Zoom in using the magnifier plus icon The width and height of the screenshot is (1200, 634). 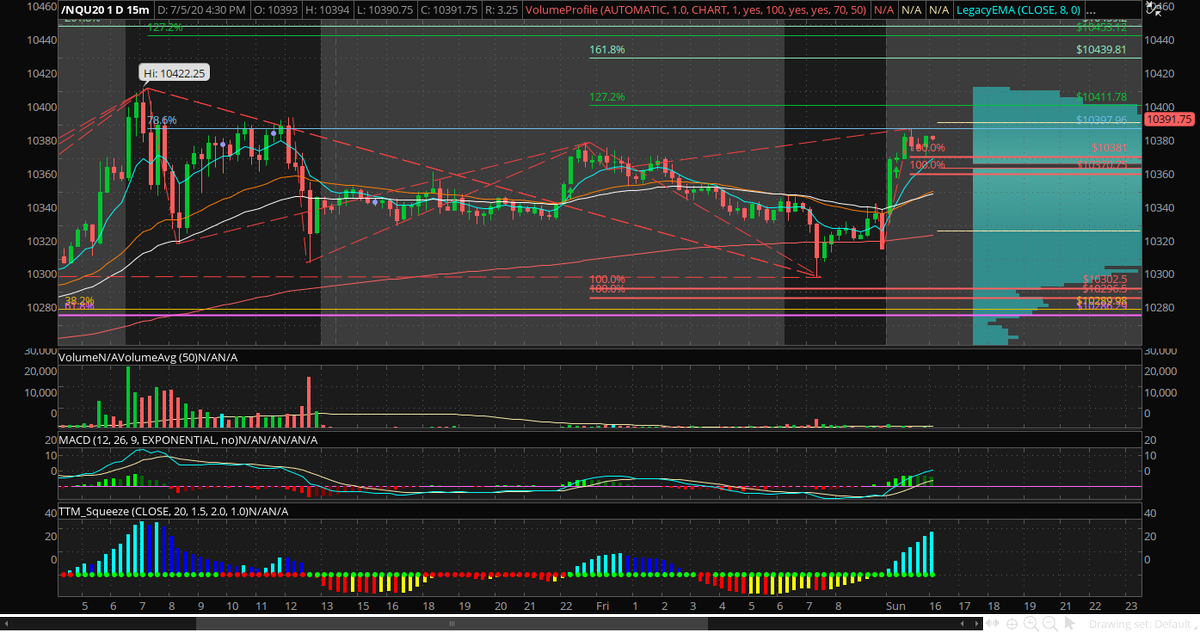pos(1031,623)
